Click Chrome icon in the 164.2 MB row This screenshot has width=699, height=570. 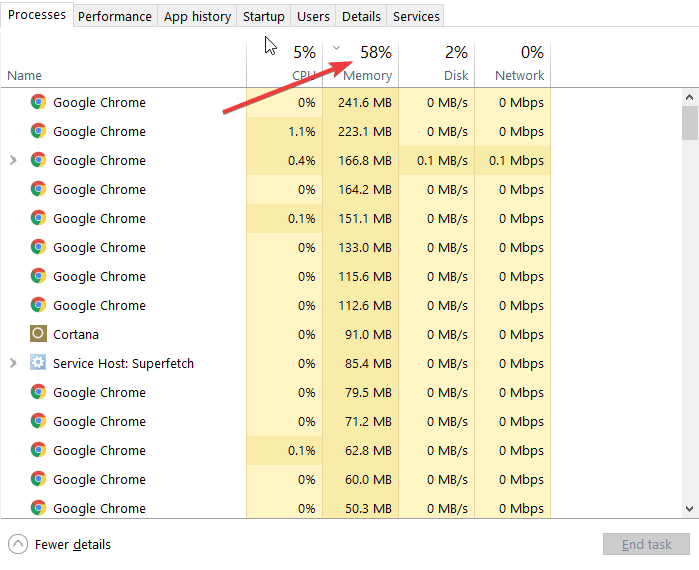pos(38,189)
